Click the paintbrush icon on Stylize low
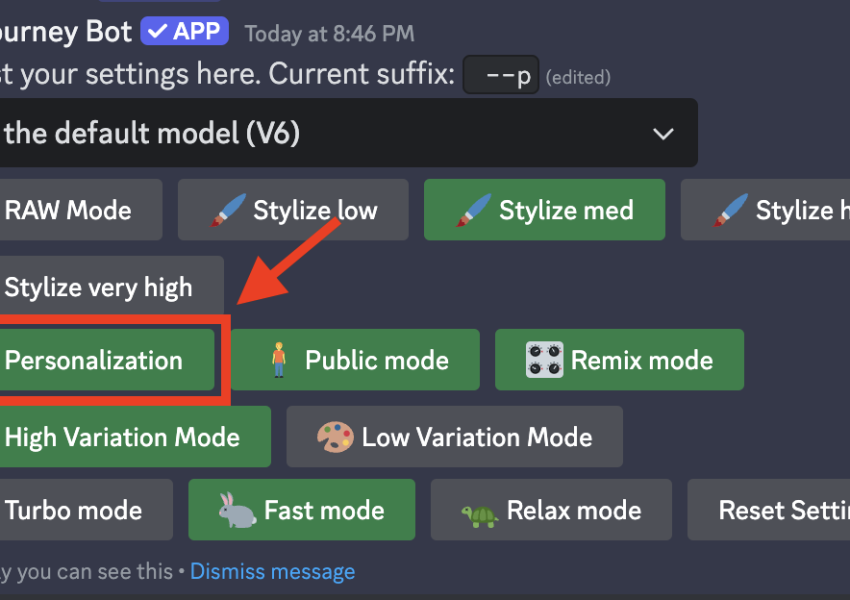This screenshot has width=850, height=600. (227, 210)
